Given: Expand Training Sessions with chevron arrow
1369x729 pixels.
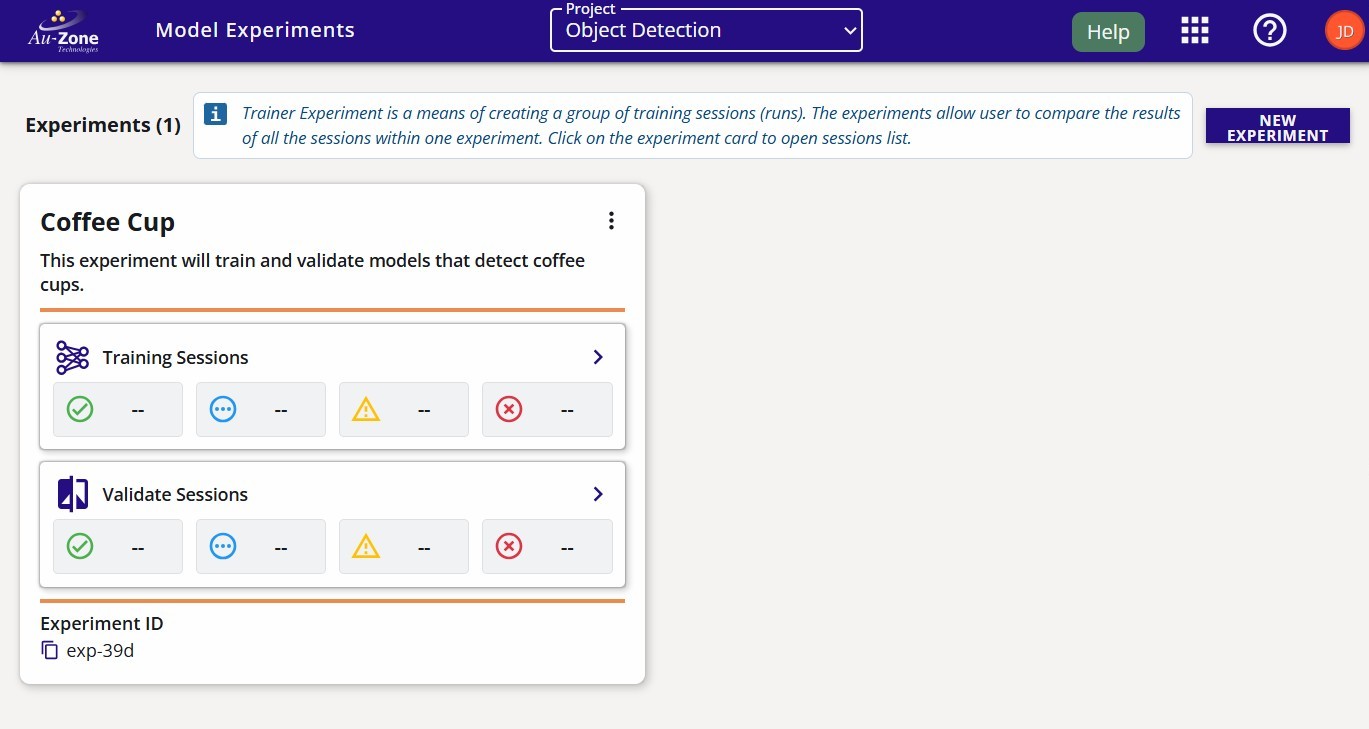Looking at the screenshot, I should 598,357.
